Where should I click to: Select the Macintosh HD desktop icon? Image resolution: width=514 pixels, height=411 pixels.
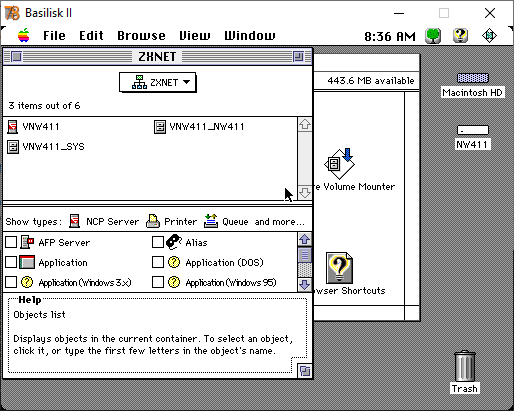(x=472, y=78)
